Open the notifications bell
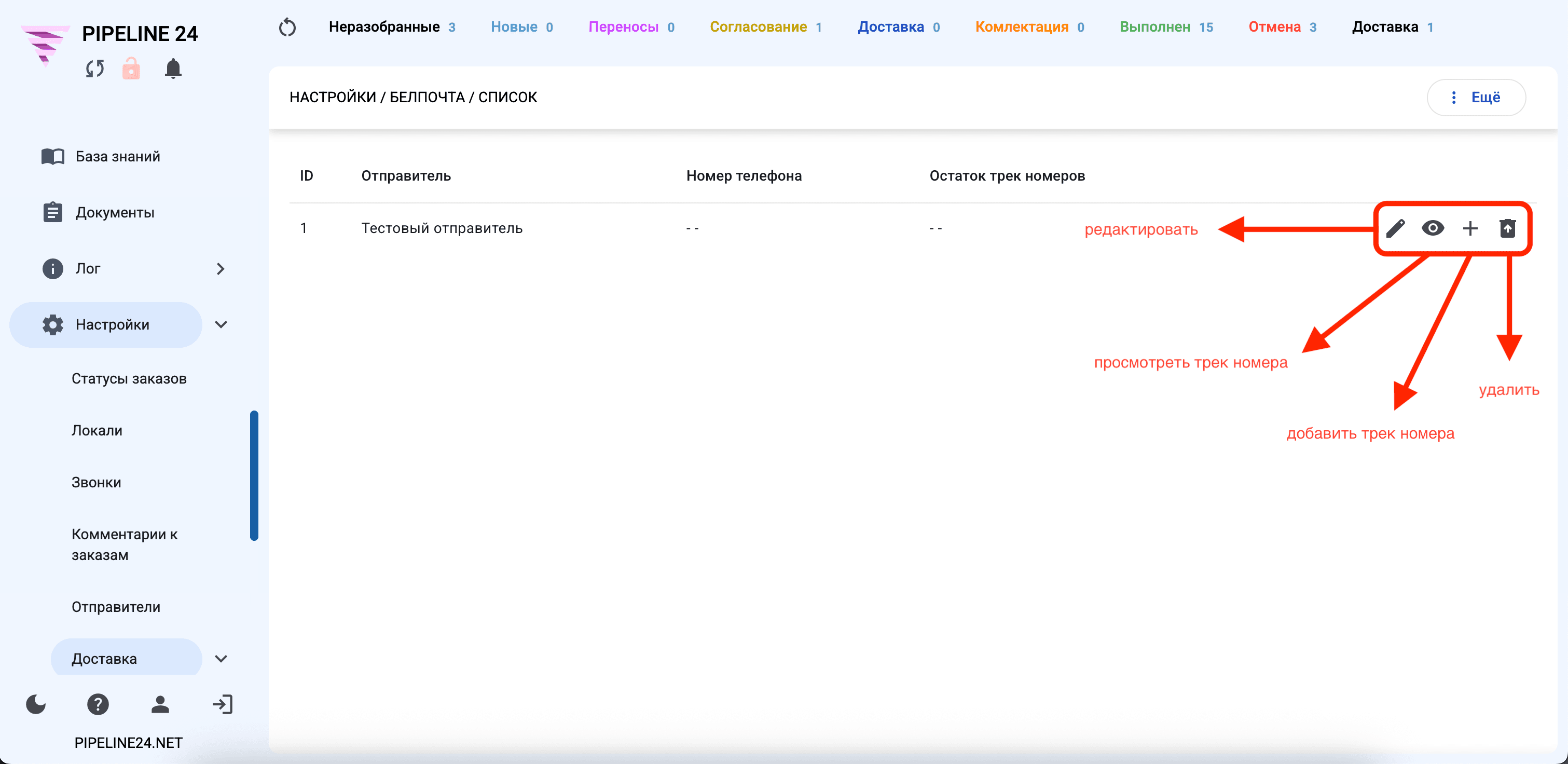 [173, 68]
